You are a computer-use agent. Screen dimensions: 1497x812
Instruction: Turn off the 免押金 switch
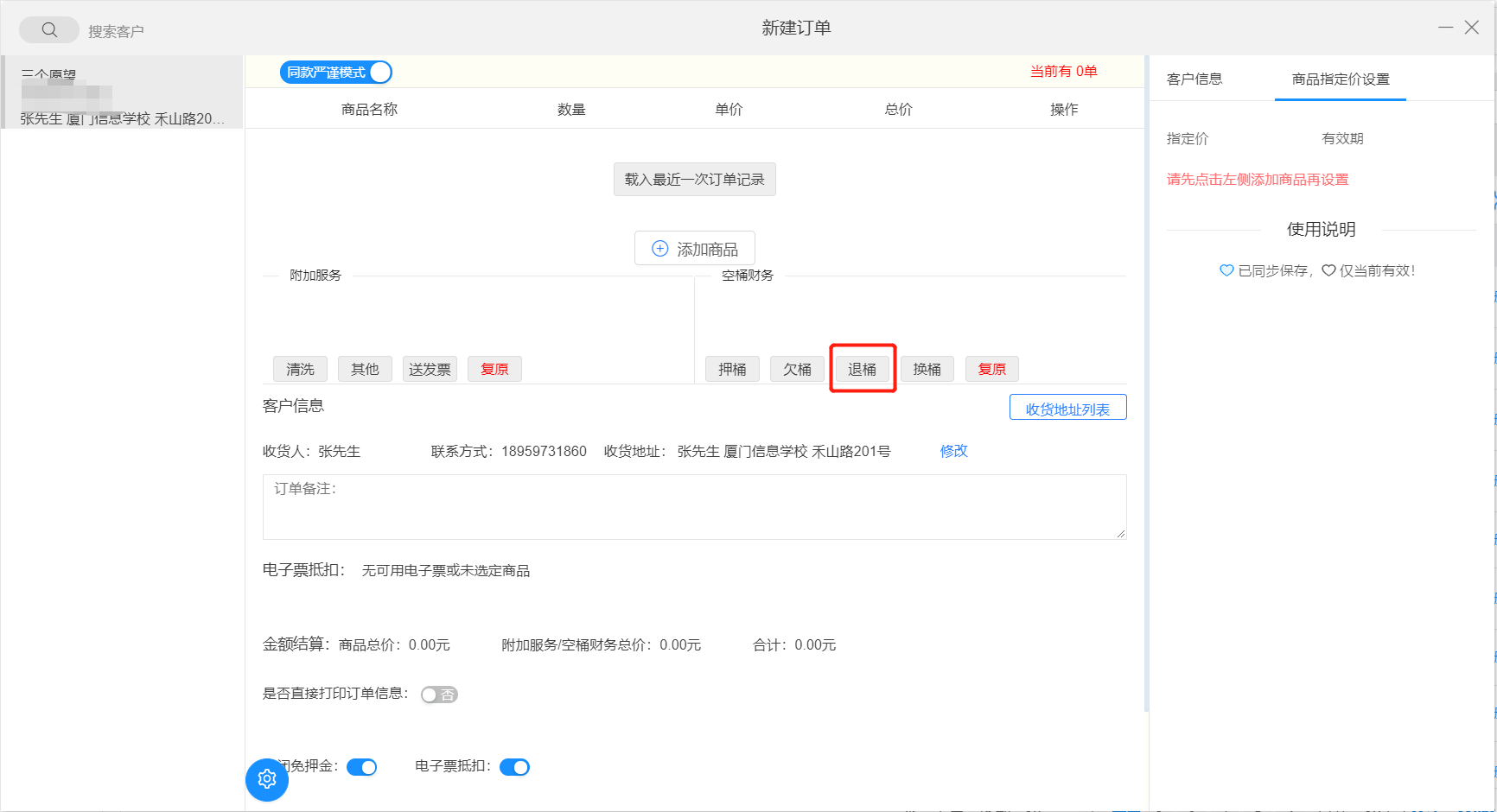pyautogui.click(x=361, y=767)
